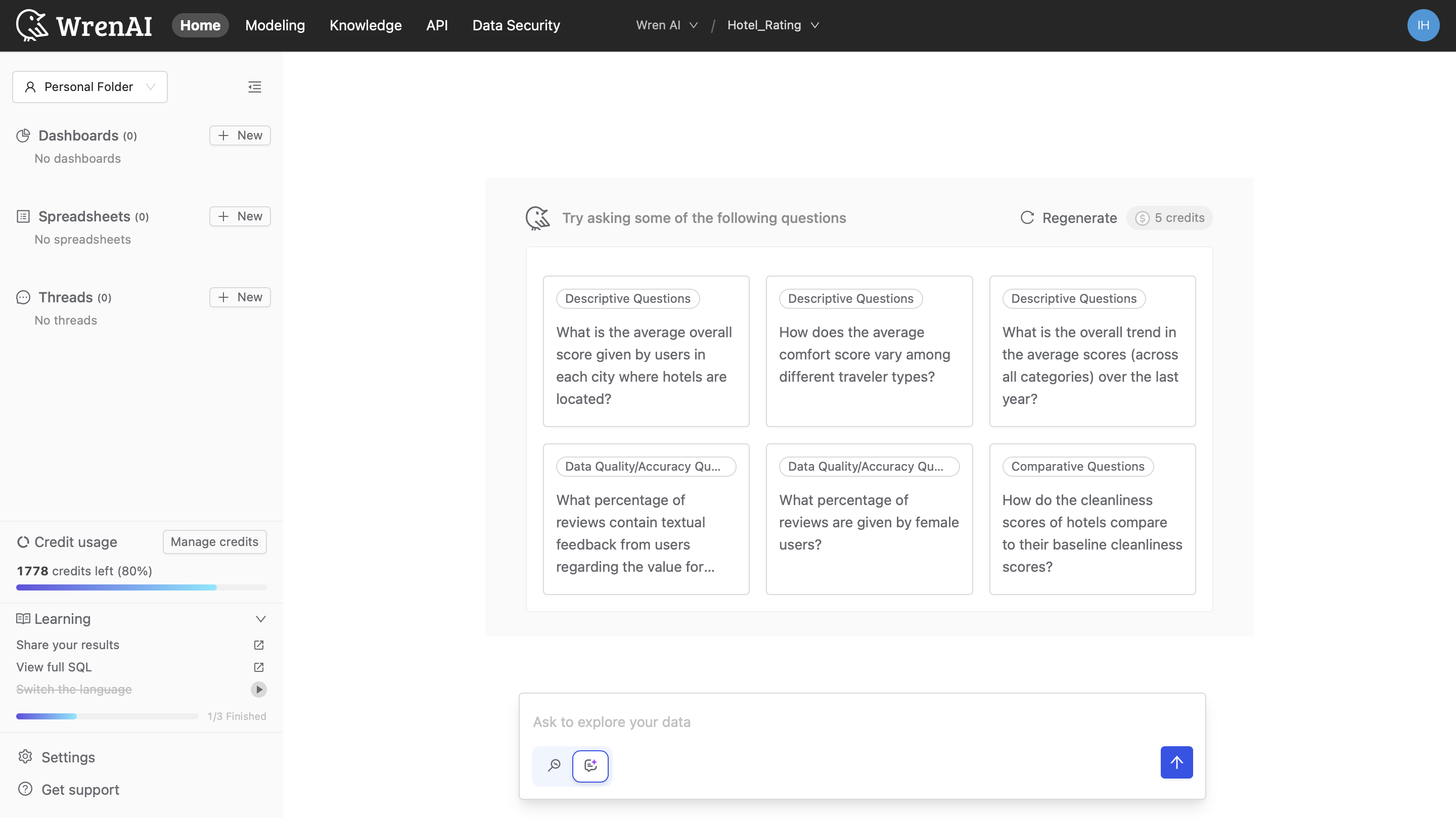Image resolution: width=1456 pixels, height=818 pixels.
Task: Click the search mode icon in the prompt box
Action: pos(554,765)
